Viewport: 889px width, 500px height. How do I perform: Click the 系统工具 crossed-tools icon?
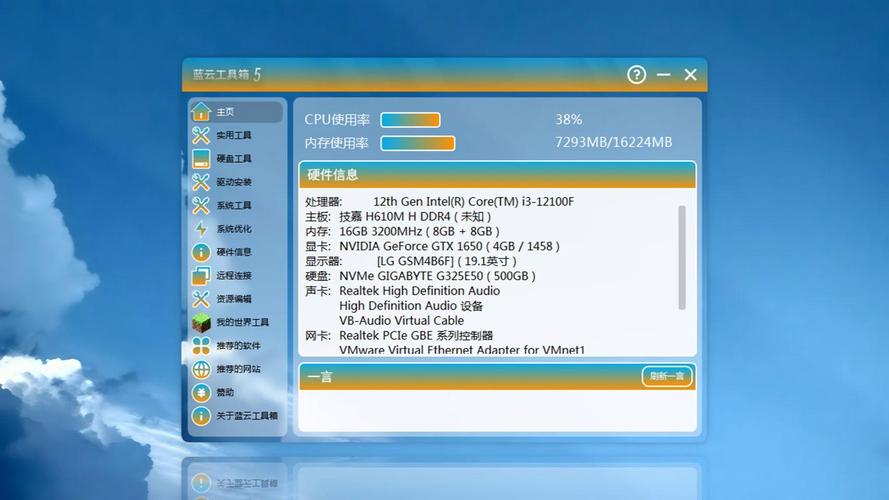[x=201, y=205]
